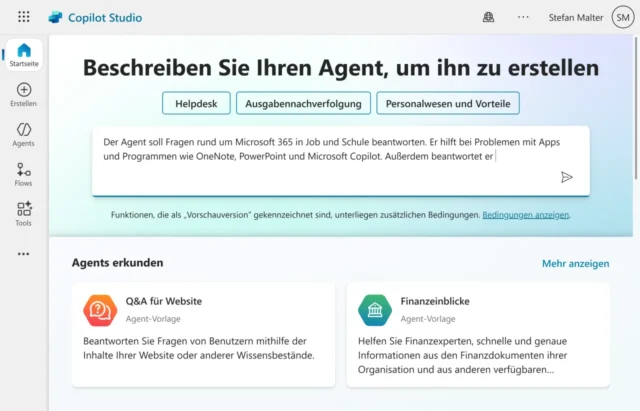
Task: Go to Startseite in sidebar
Action: pos(24,55)
